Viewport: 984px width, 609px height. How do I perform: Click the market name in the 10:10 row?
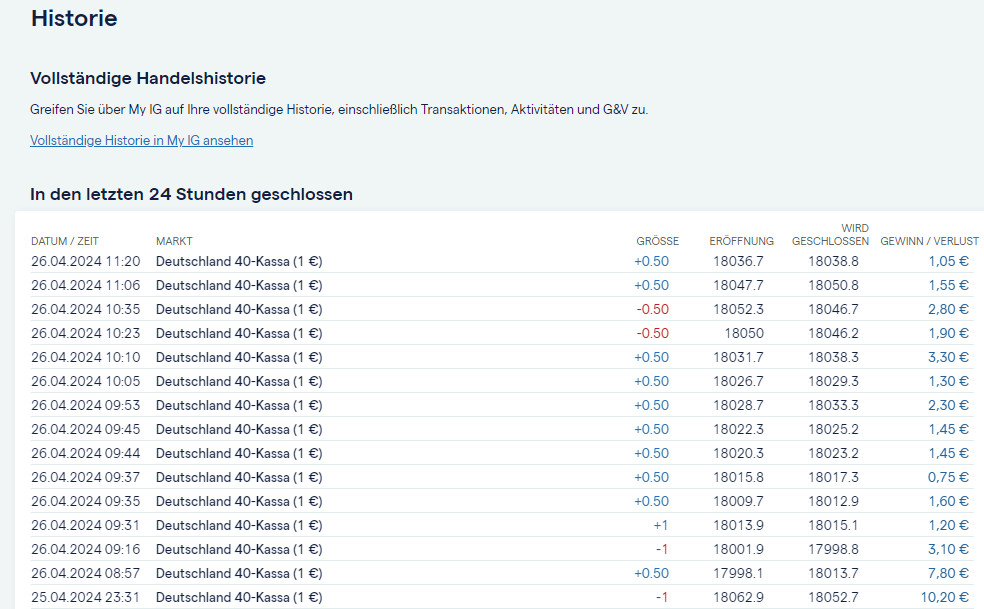(x=239, y=357)
